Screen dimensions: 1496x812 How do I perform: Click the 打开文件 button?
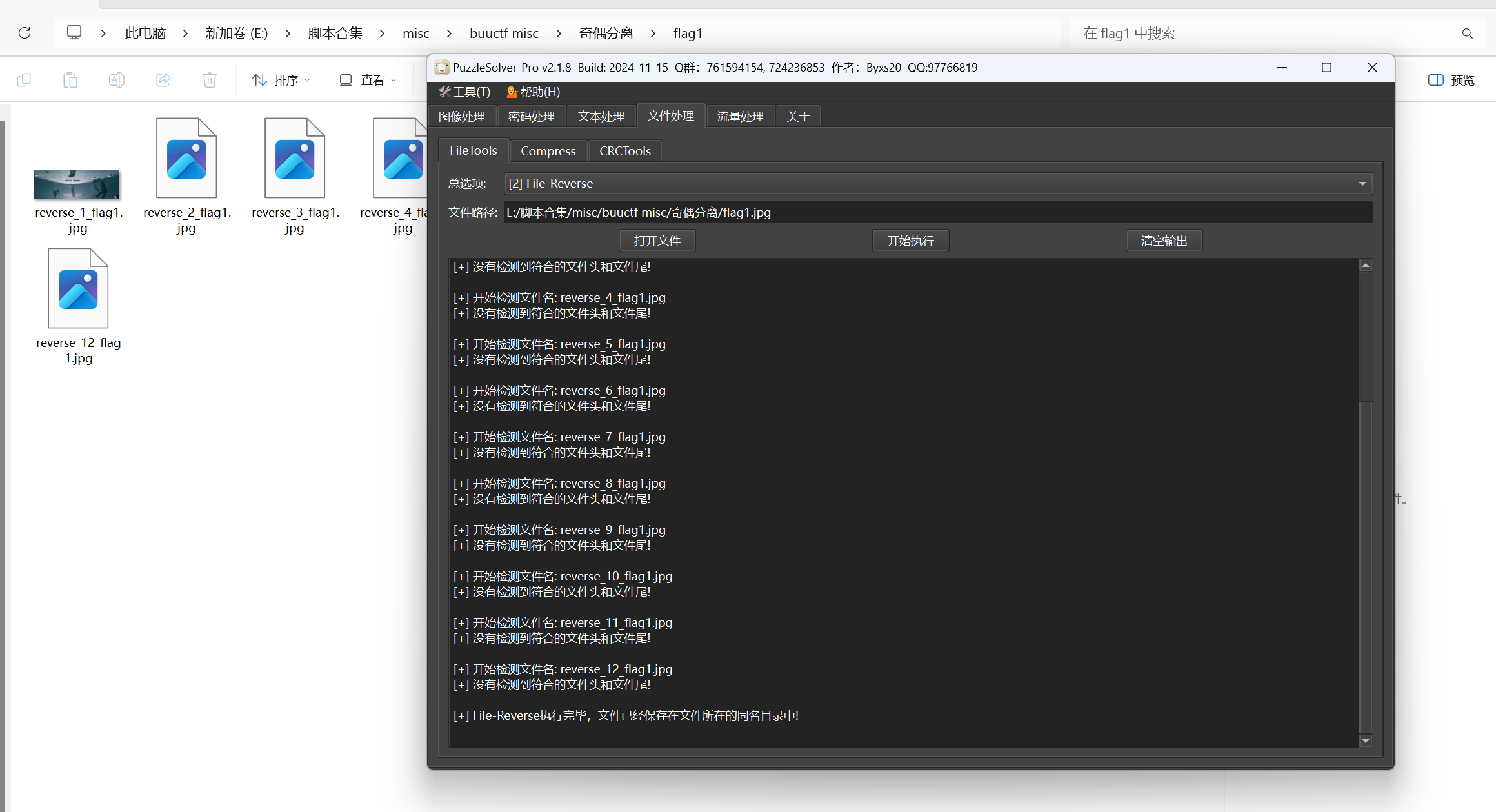point(657,241)
